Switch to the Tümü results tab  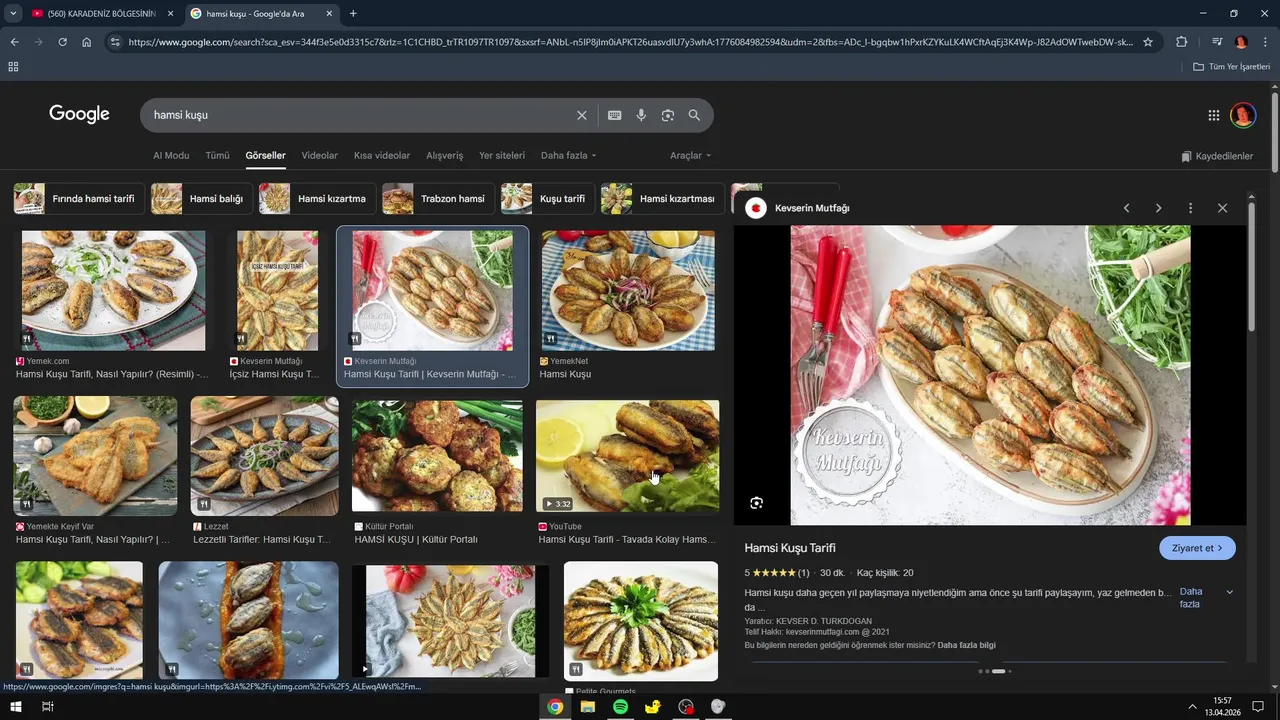[x=217, y=156]
